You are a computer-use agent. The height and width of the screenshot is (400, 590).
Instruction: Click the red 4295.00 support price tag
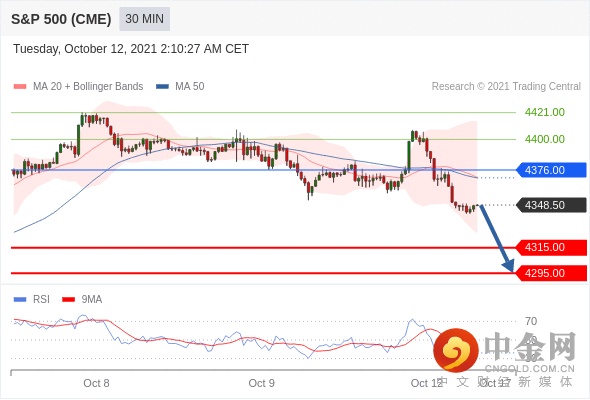(551, 273)
